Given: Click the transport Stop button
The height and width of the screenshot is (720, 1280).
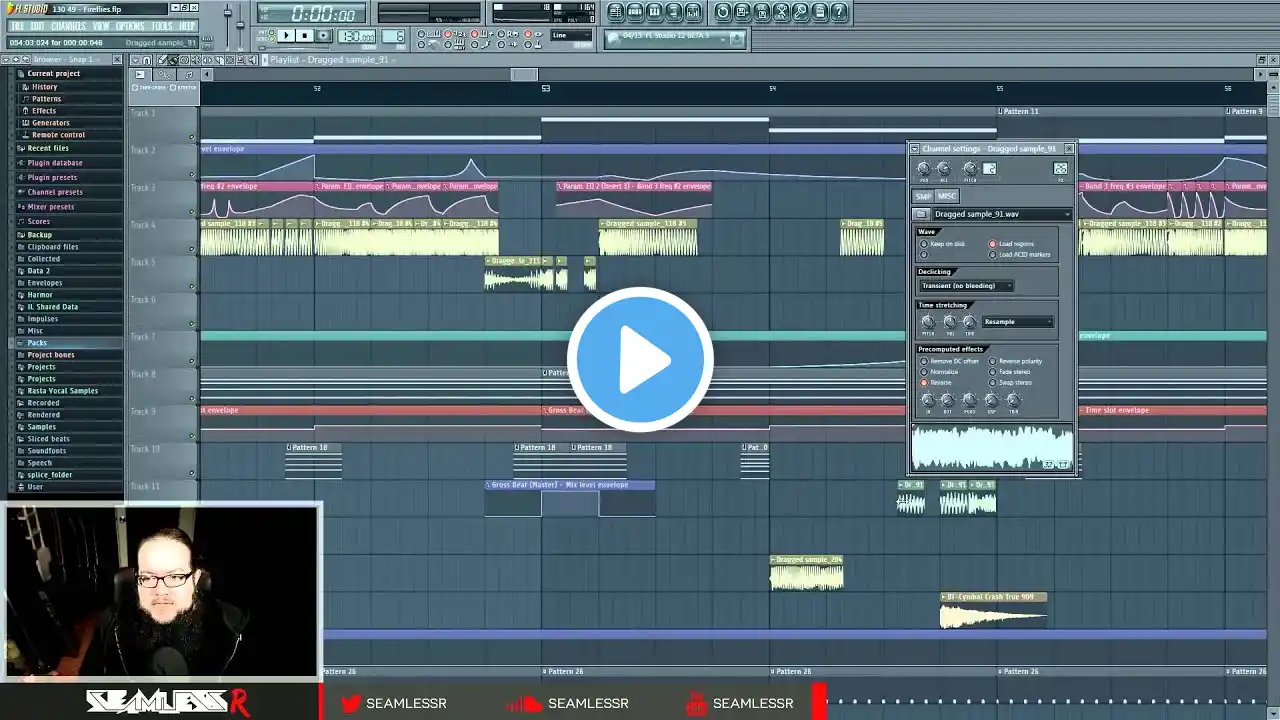Looking at the screenshot, I should click(x=305, y=36).
